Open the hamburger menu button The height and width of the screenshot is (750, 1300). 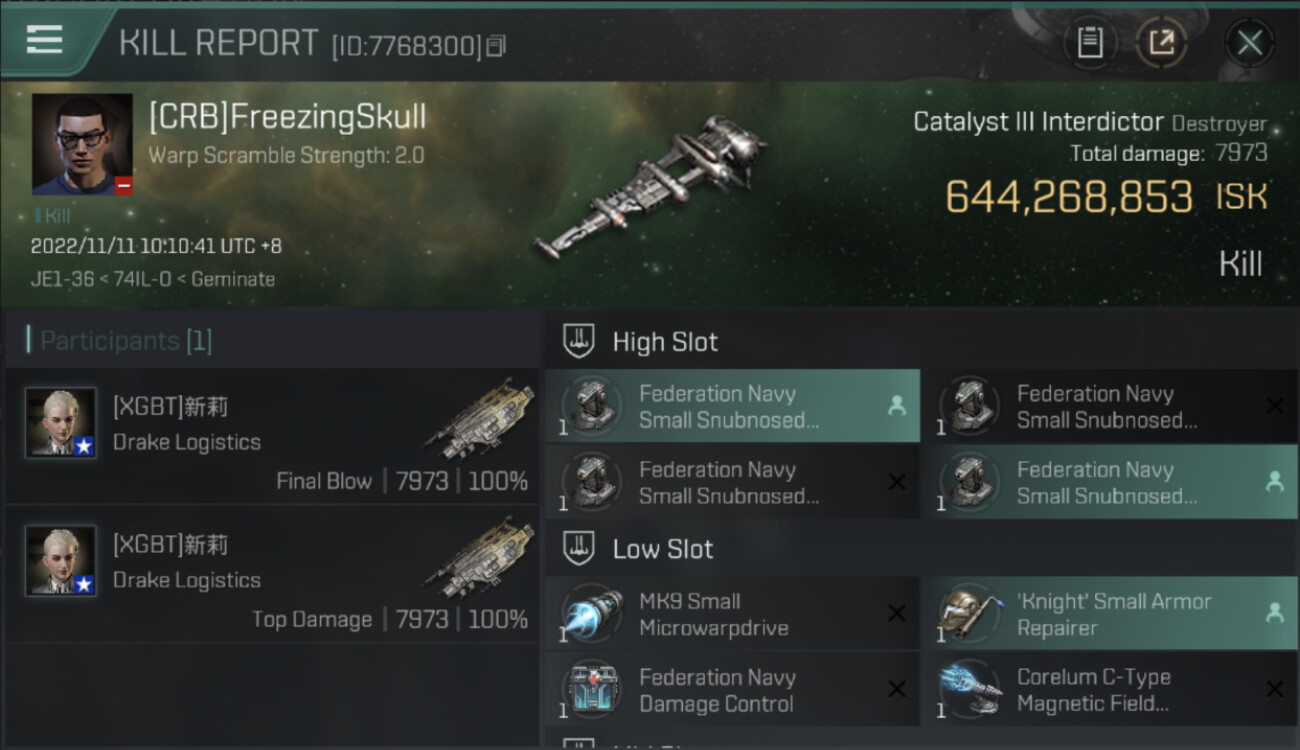click(x=44, y=41)
